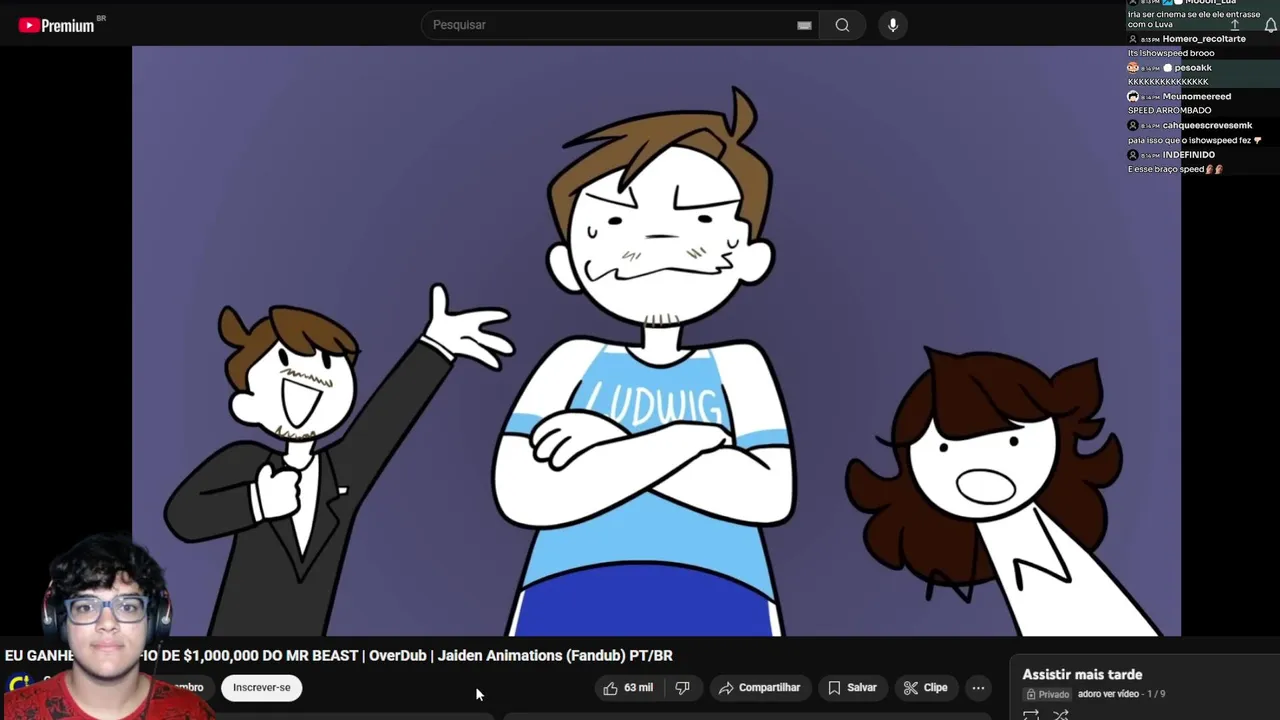Screen dimensions: 1280x720
Task: Start voice search with the microphone icon
Action: tap(893, 25)
